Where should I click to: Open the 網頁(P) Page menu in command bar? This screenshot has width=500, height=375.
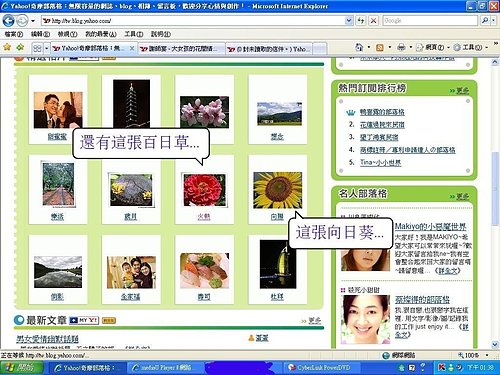tap(432, 47)
